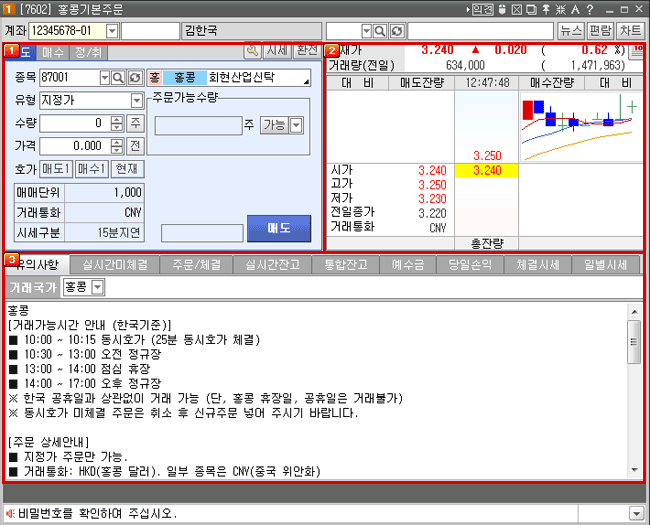Open the 계좌 account number dropdown

(111, 30)
